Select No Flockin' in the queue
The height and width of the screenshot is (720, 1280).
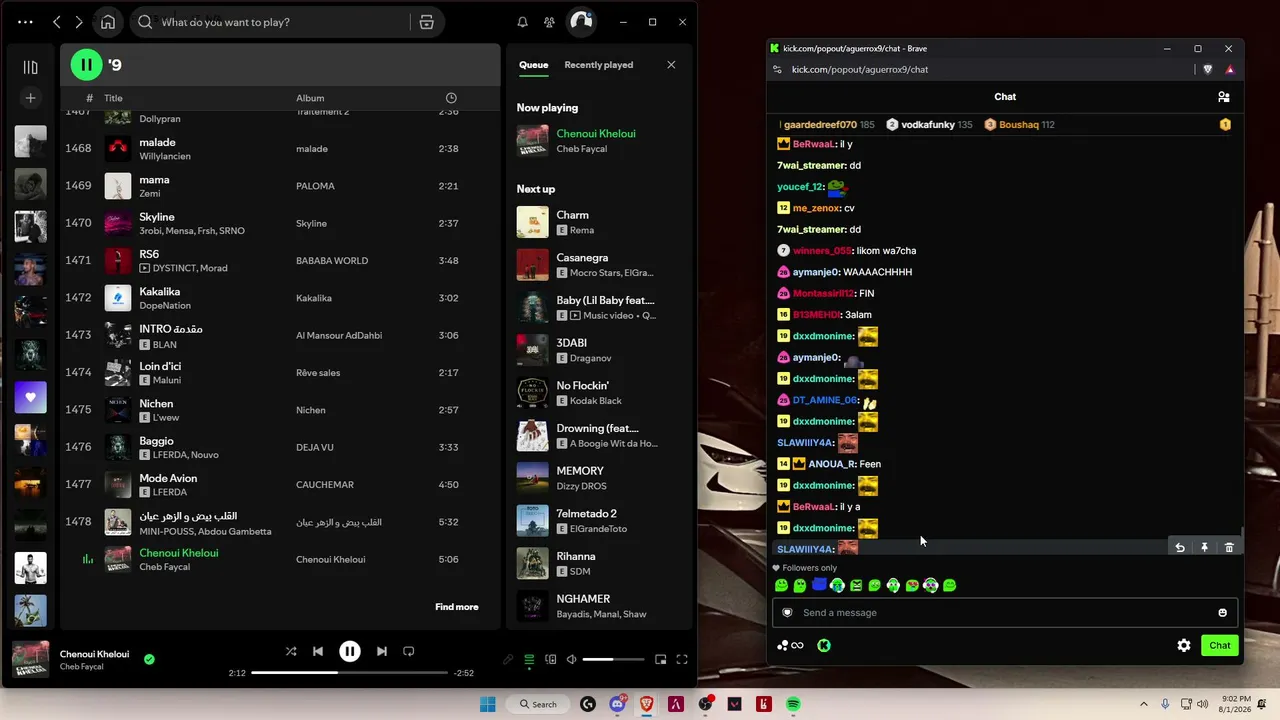(x=598, y=393)
